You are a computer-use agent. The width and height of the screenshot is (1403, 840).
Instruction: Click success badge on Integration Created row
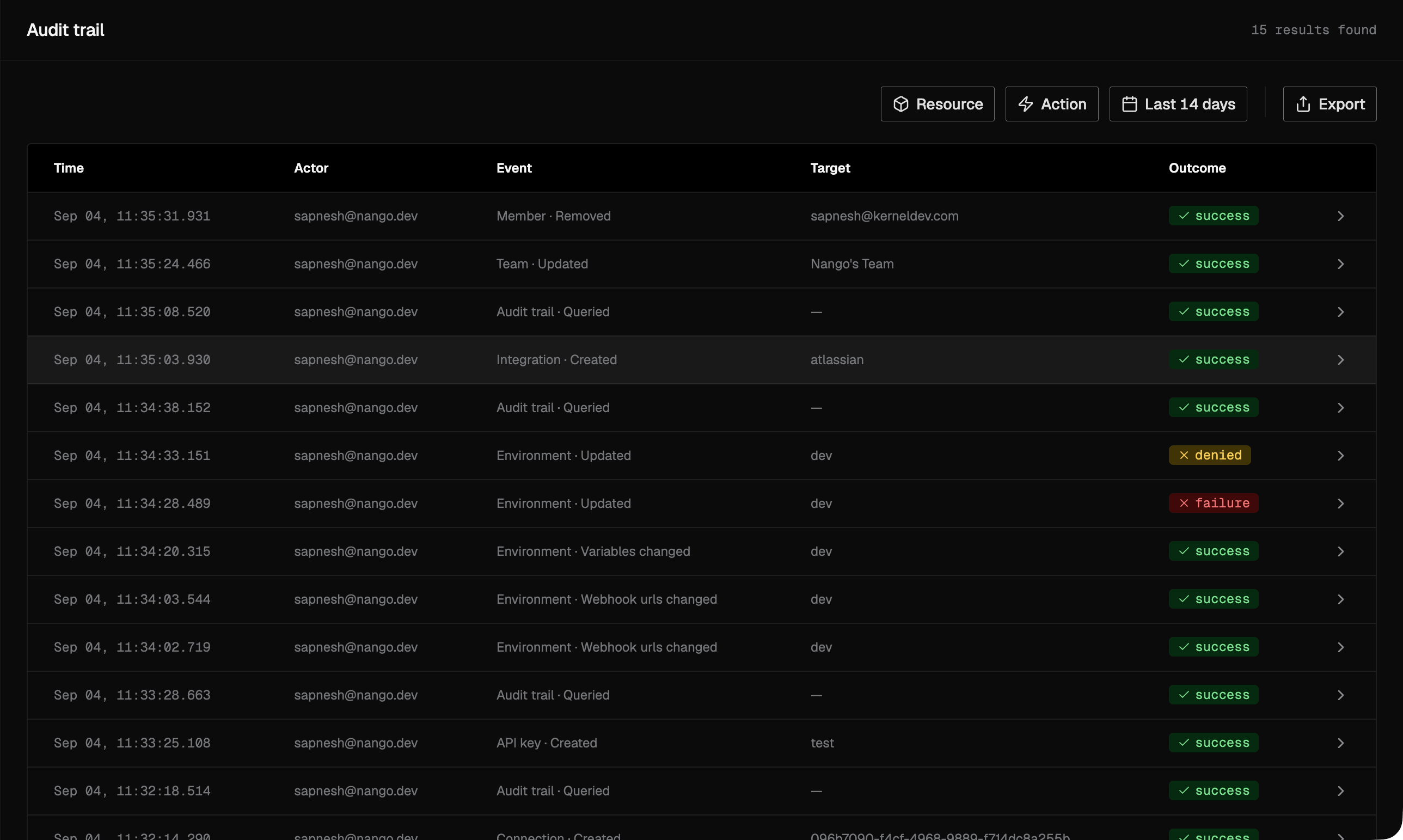point(1214,359)
